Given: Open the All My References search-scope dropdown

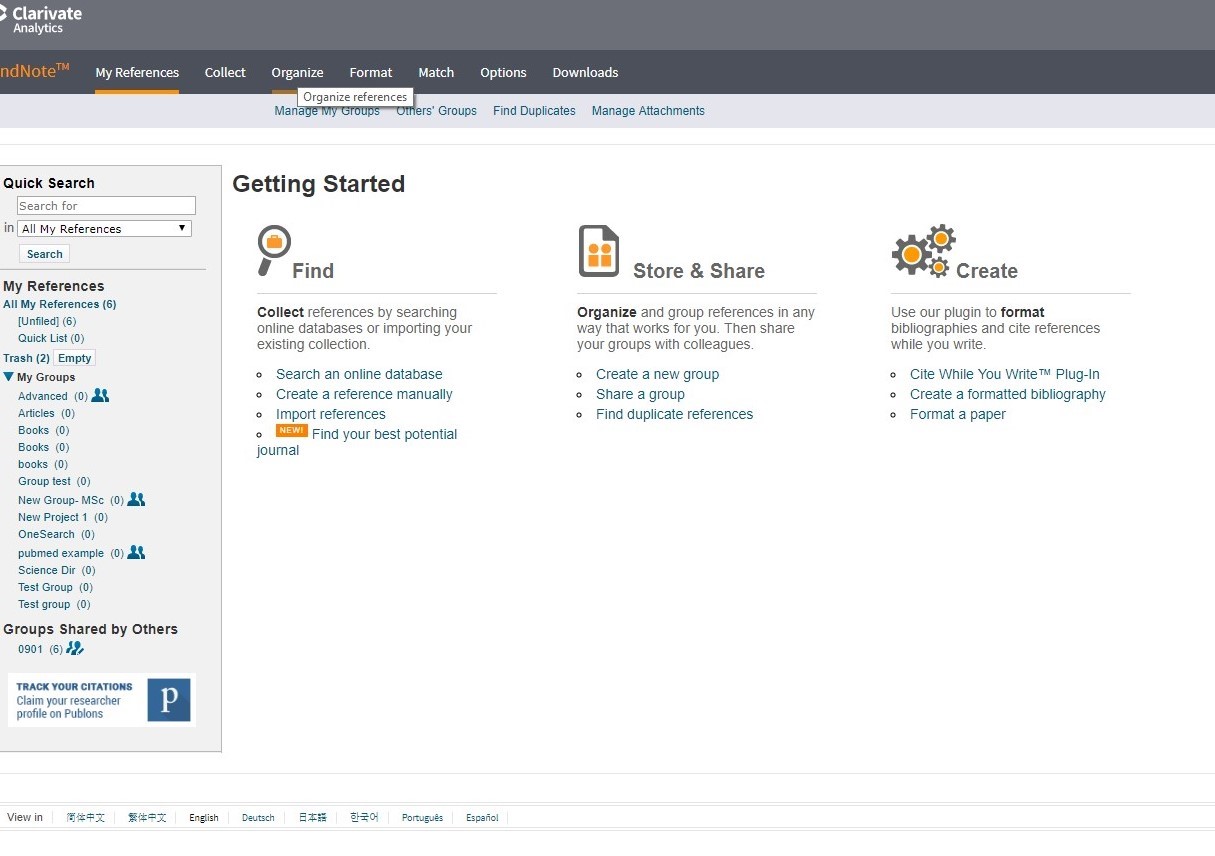Looking at the screenshot, I should click(105, 229).
